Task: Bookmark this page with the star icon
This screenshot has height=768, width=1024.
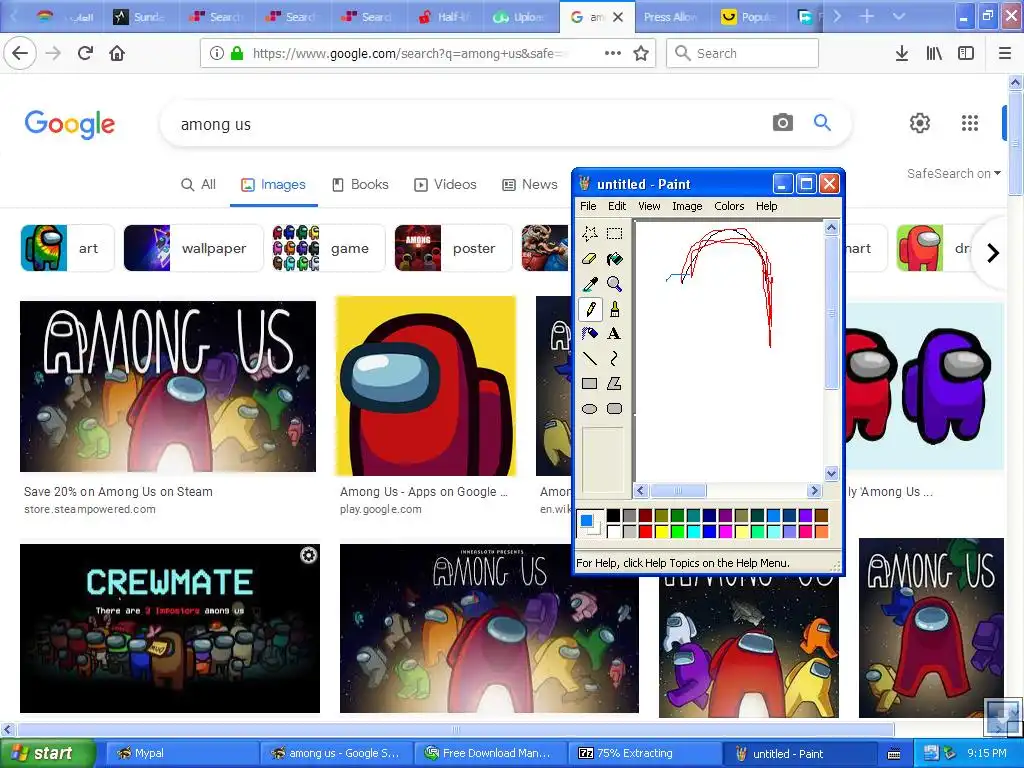Action: point(641,53)
